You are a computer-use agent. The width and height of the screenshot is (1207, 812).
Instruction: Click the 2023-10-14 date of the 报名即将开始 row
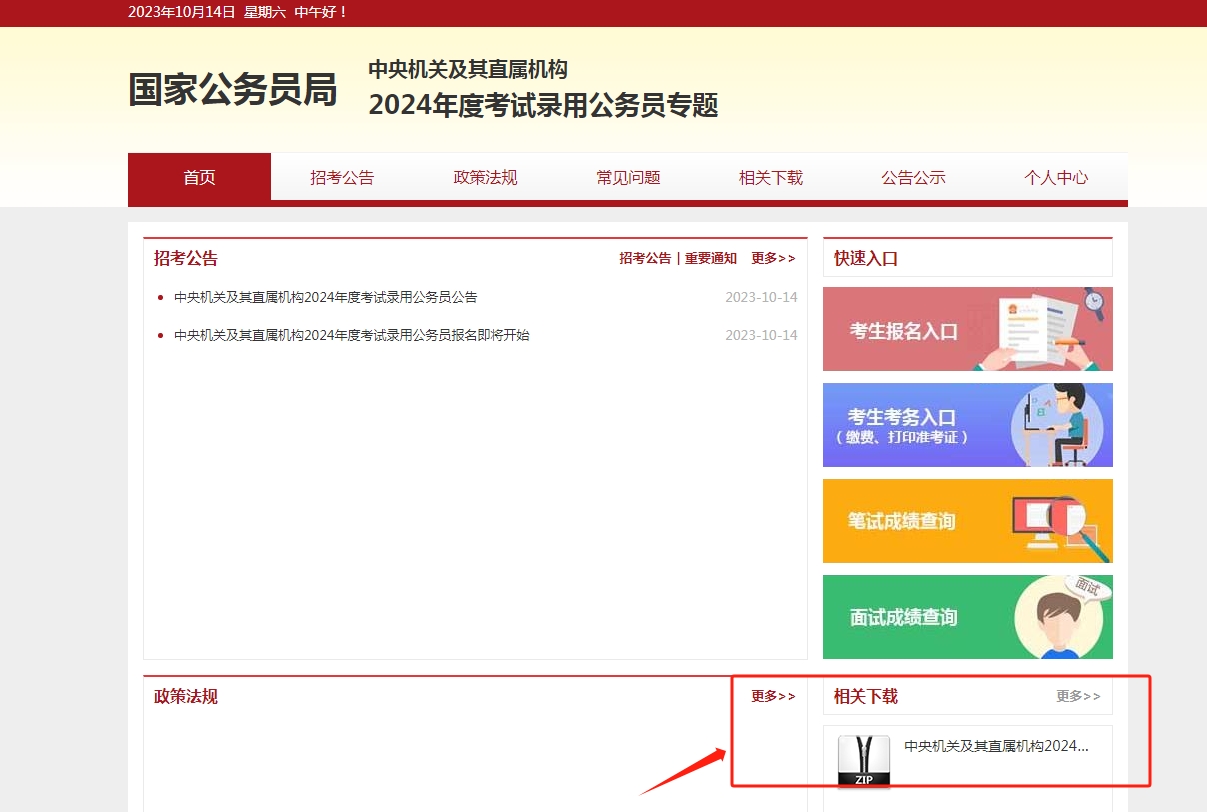tap(761, 335)
